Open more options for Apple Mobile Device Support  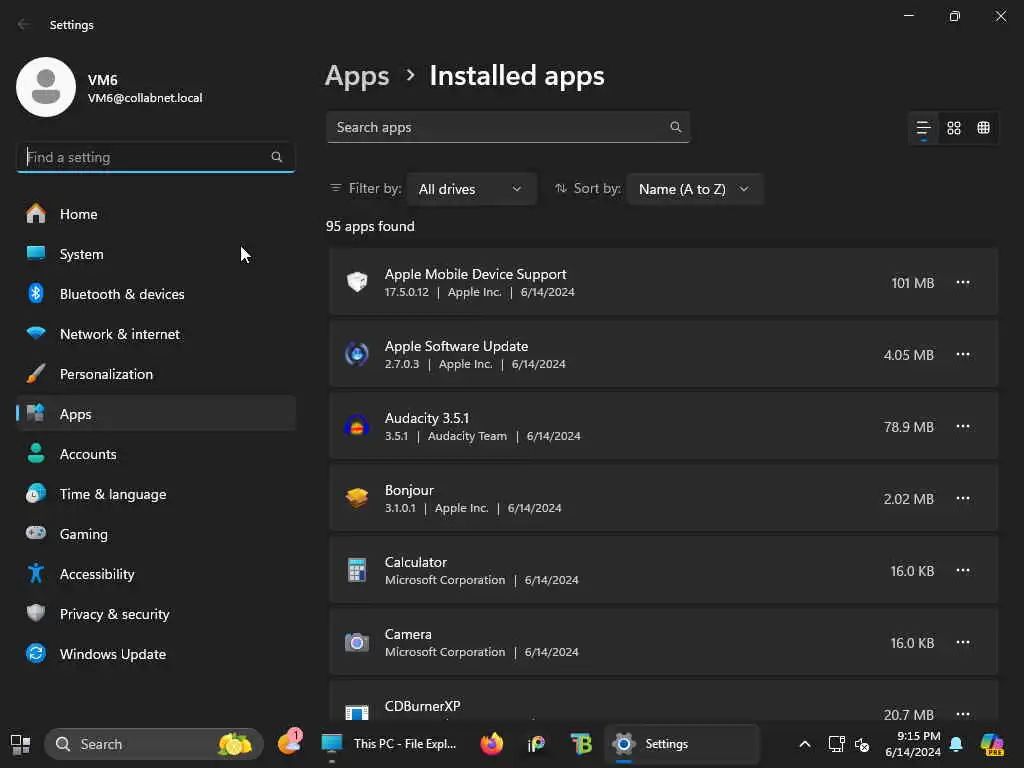(x=963, y=283)
